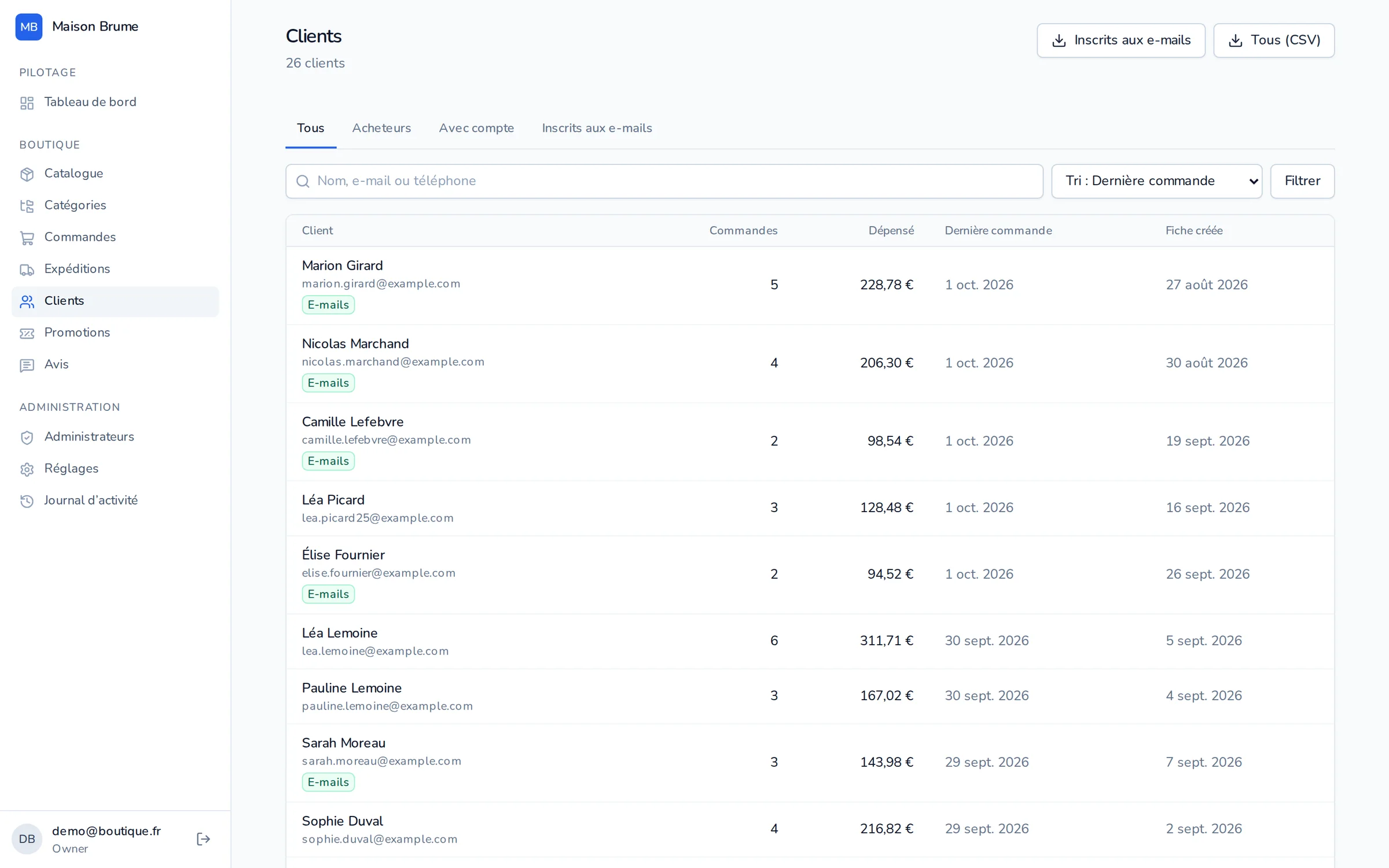Click the Administrateurs shield icon
This screenshot has width=1389, height=868.
(x=27, y=437)
